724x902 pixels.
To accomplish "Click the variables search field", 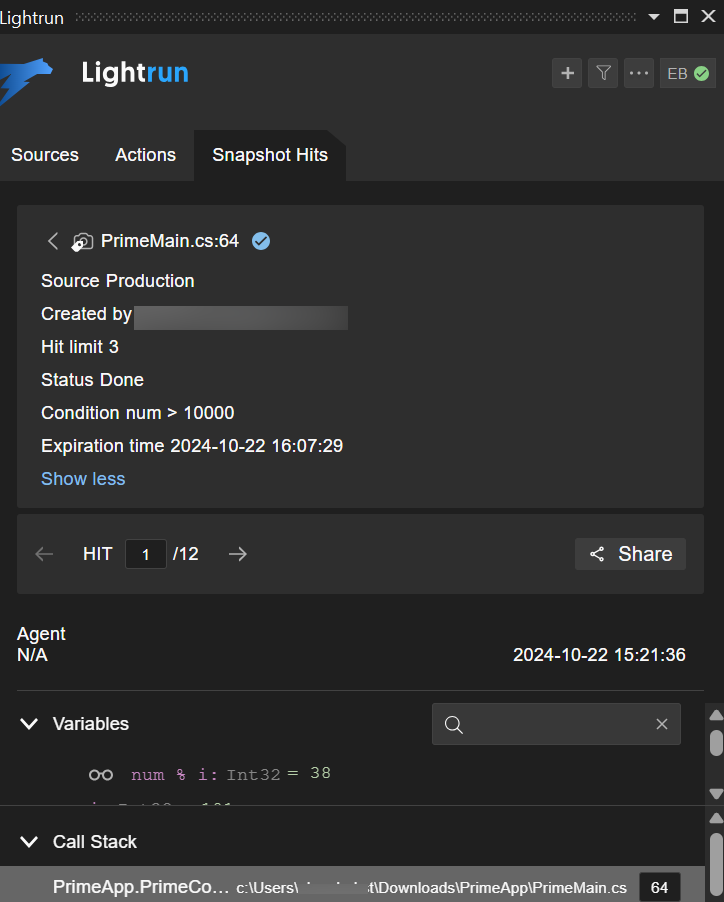I will tap(556, 724).
